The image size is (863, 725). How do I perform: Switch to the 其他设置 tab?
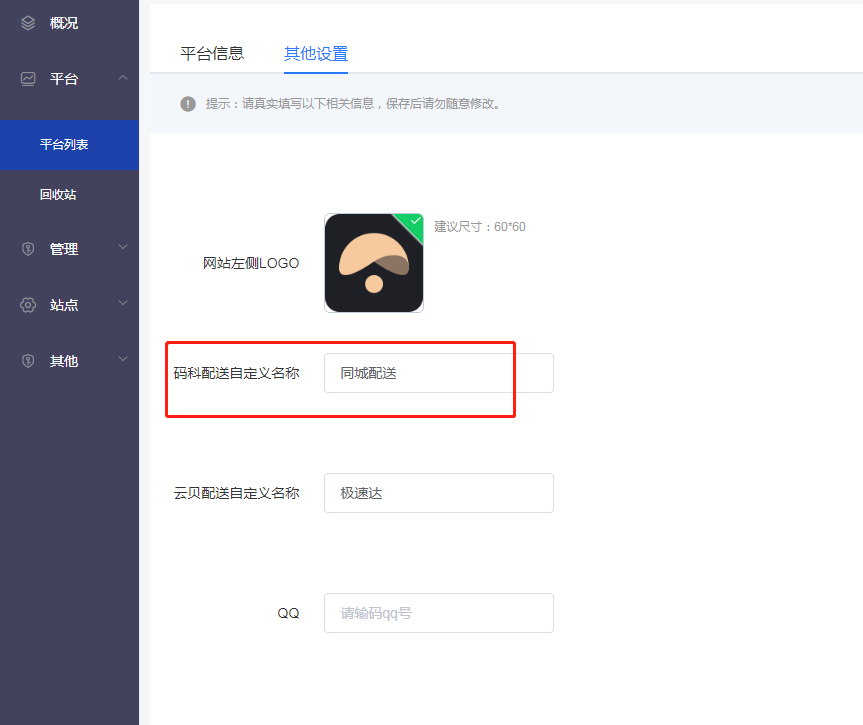click(316, 54)
